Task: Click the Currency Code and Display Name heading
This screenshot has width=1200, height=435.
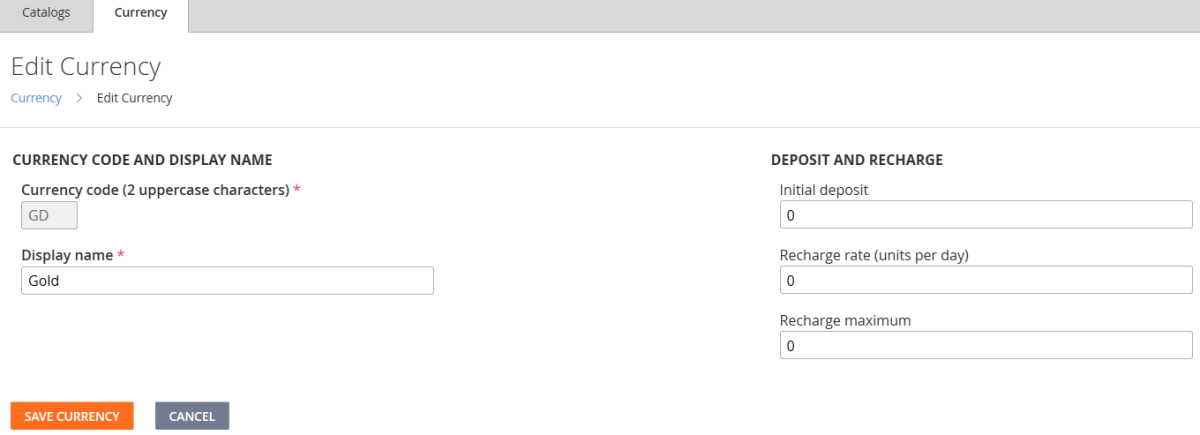Action: [142, 160]
